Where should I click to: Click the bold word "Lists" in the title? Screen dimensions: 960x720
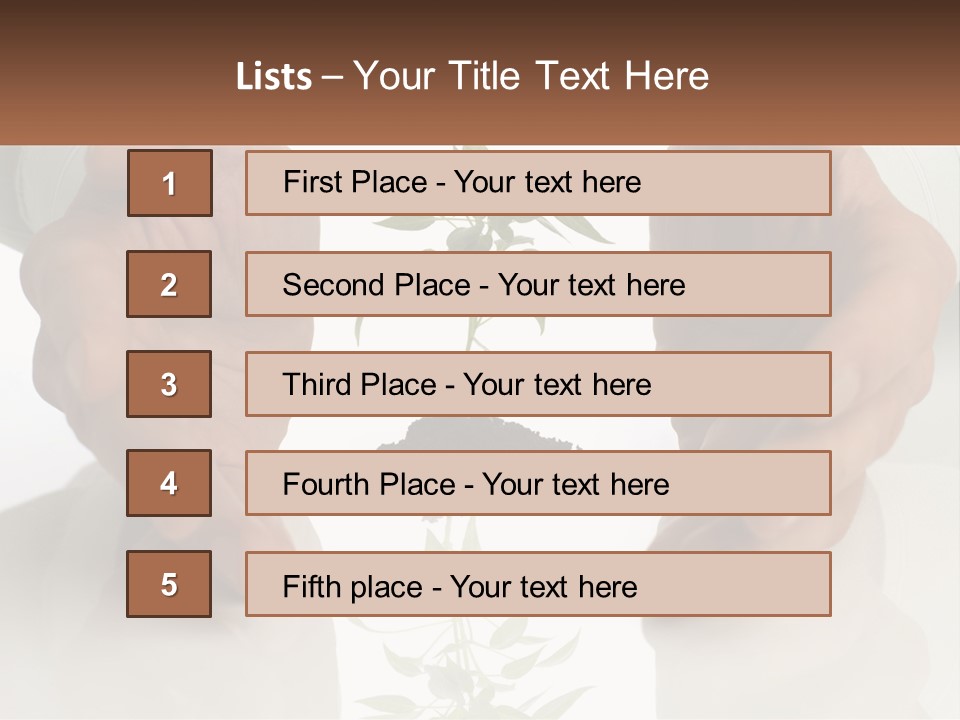click(273, 77)
